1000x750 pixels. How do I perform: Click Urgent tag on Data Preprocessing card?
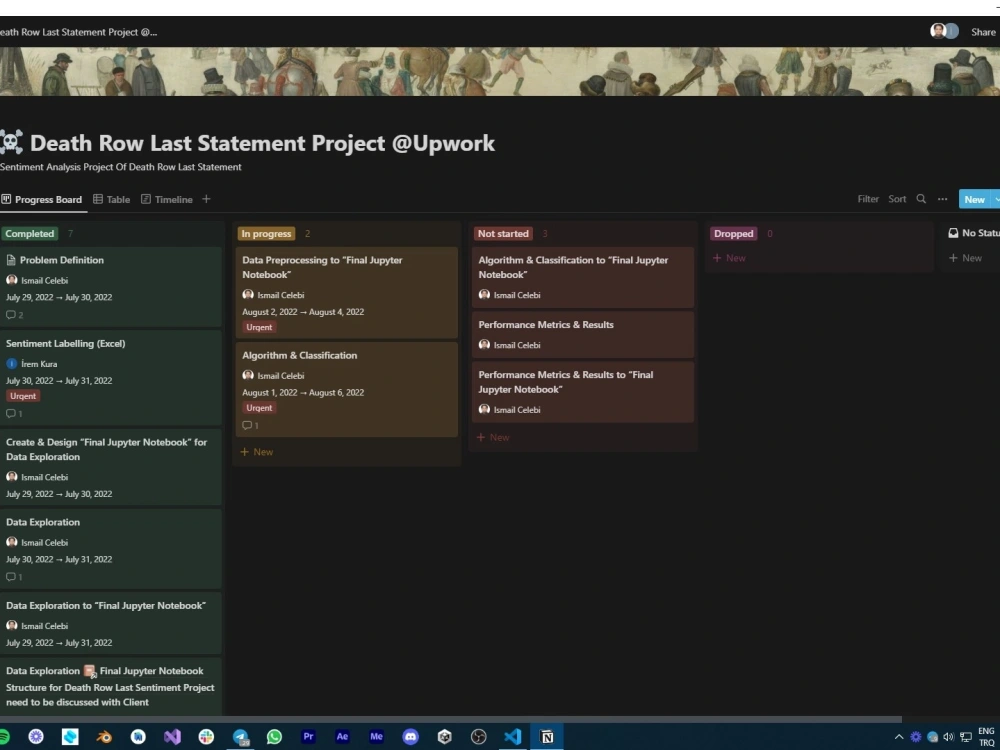click(x=260, y=327)
